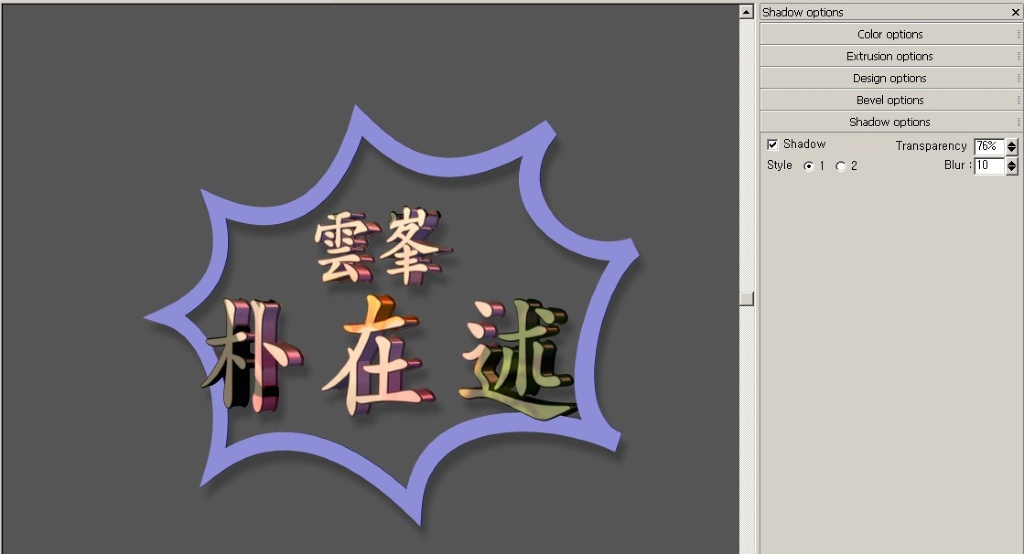
Task: Grab the Color options header grip
Action: click(x=1019, y=34)
